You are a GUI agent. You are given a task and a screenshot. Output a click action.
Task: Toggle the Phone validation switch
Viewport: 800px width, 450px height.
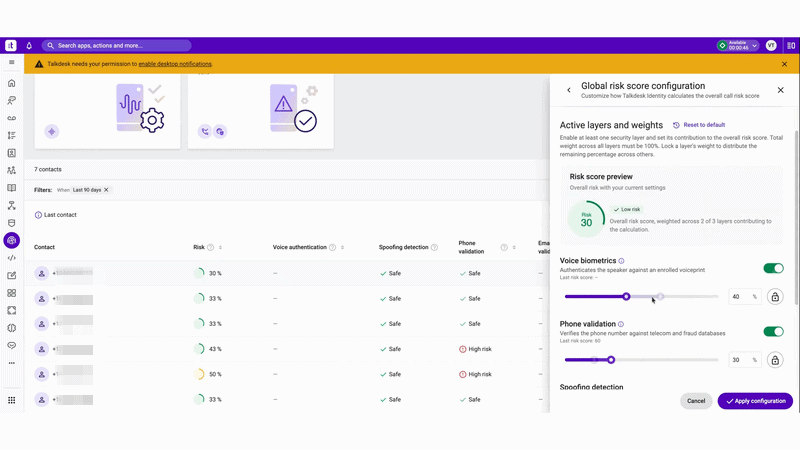(773, 332)
